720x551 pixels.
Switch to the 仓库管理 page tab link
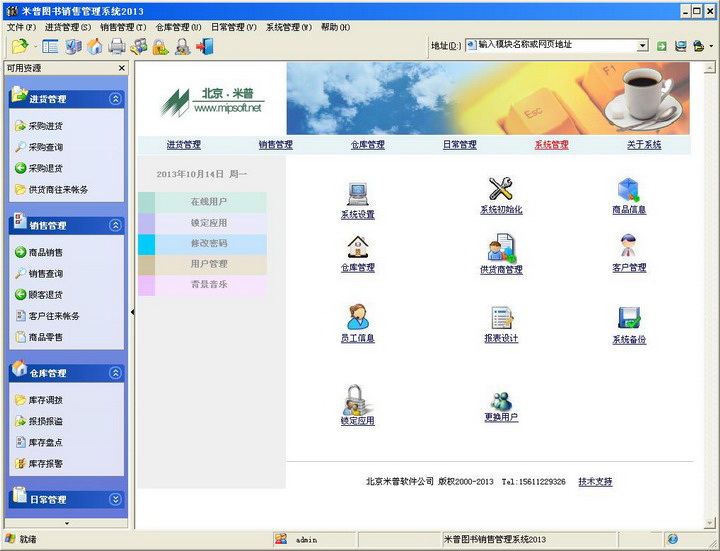tap(368, 145)
